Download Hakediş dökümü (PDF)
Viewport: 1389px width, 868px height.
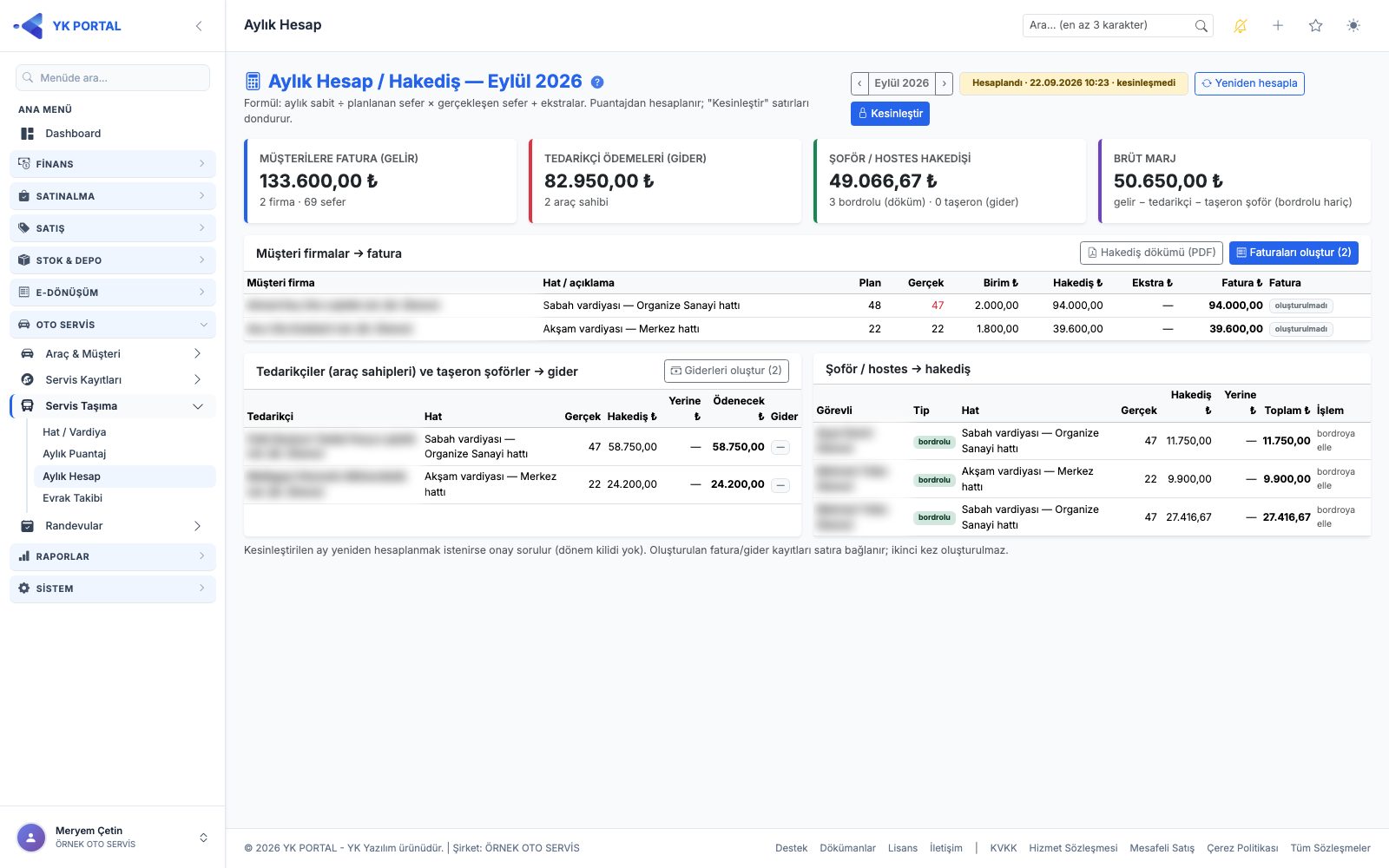coord(1151,253)
